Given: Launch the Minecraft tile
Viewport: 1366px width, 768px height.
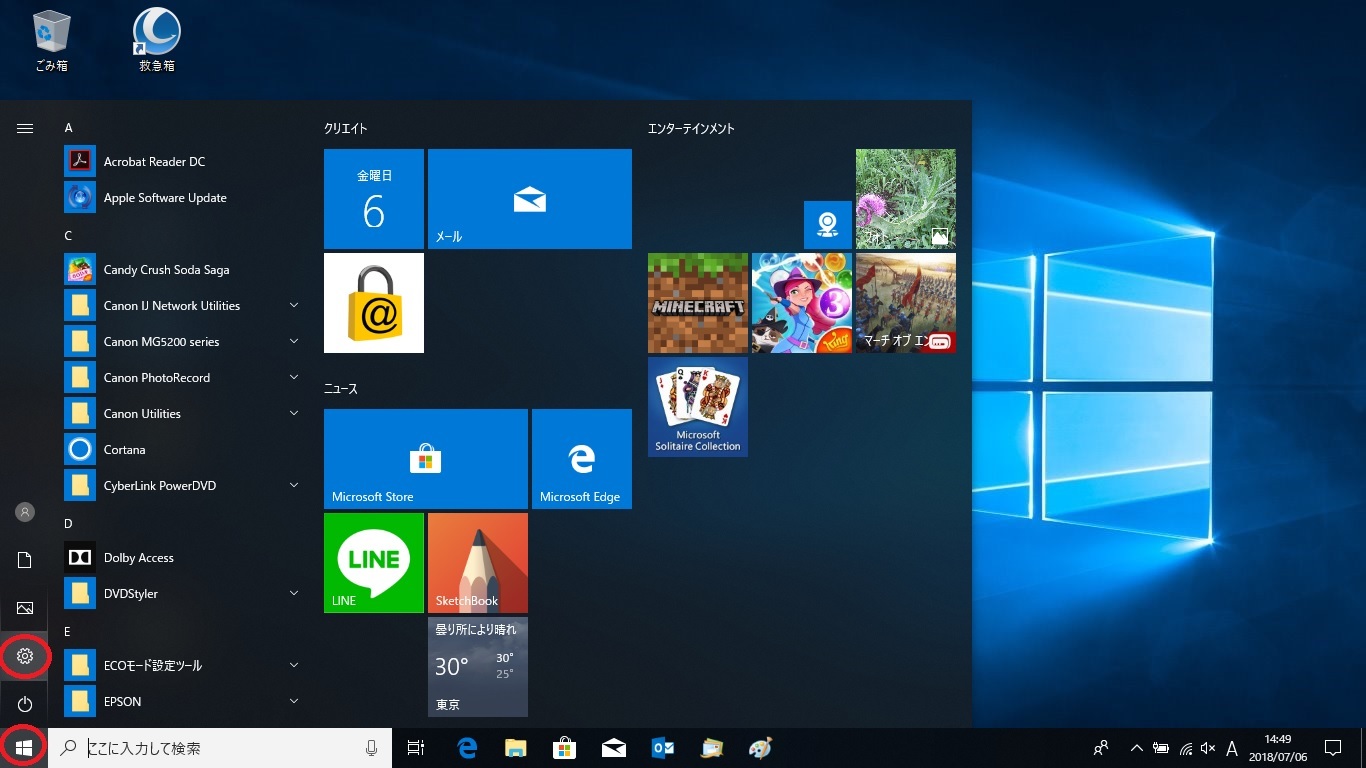Looking at the screenshot, I should 698,303.
